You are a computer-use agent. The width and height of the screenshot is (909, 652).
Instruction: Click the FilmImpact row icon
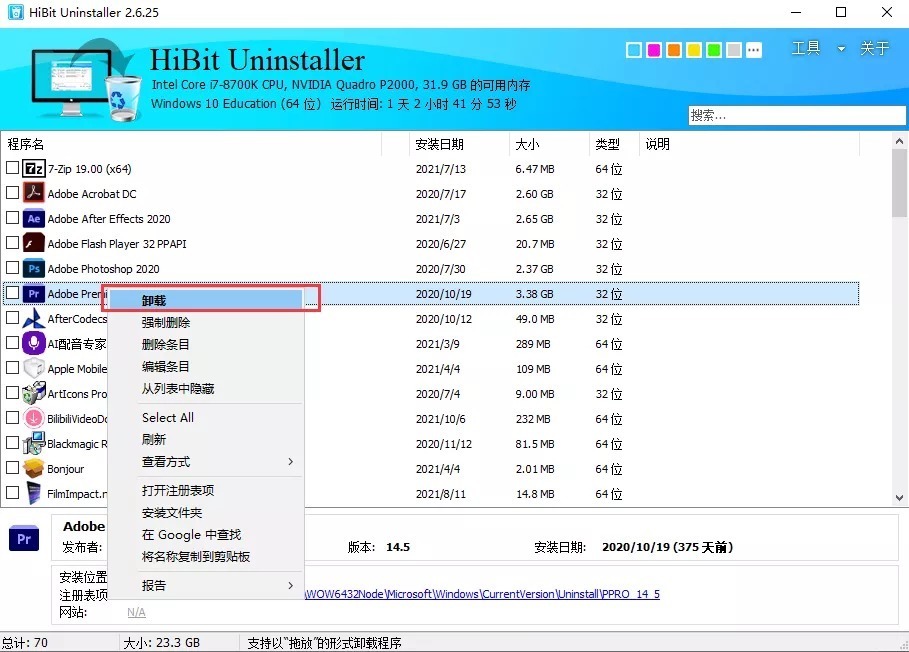pyautogui.click(x=34, y=493)
